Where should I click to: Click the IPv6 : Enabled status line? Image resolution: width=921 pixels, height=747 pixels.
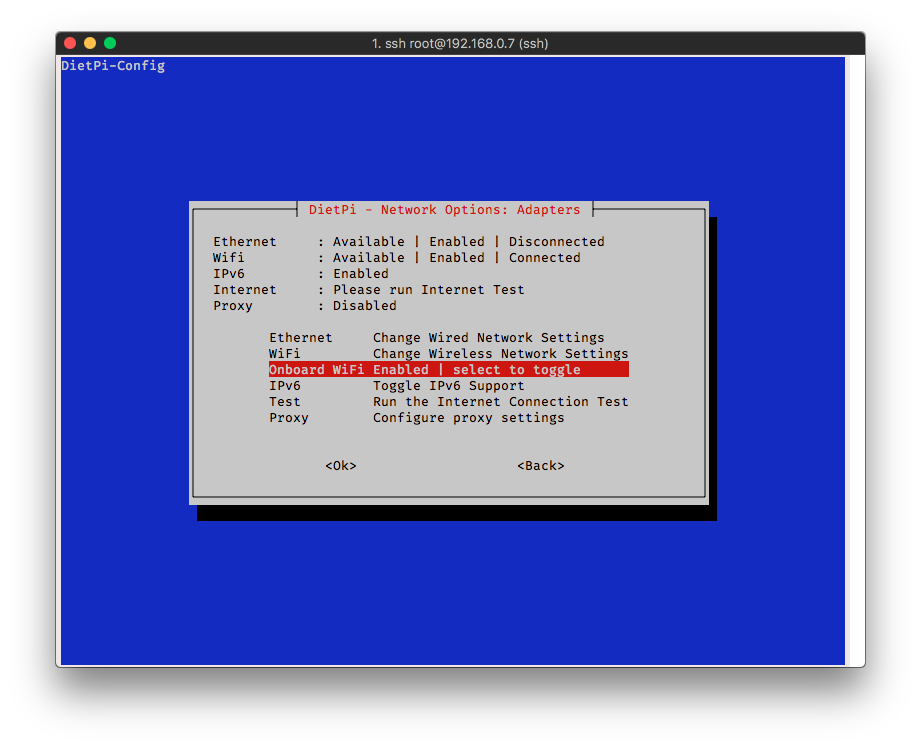301,274
